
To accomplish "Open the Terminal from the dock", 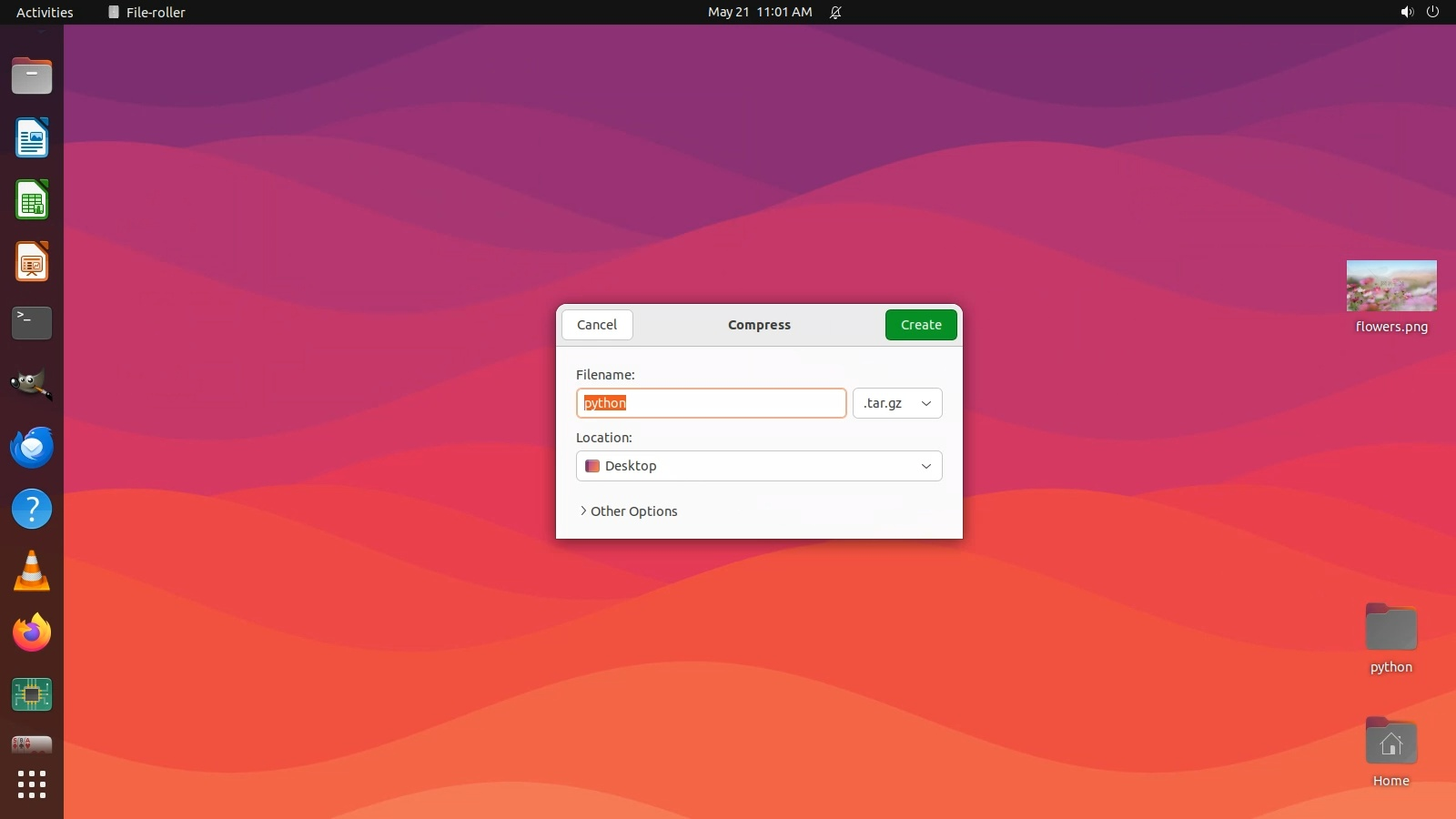I will click(32, 323).
